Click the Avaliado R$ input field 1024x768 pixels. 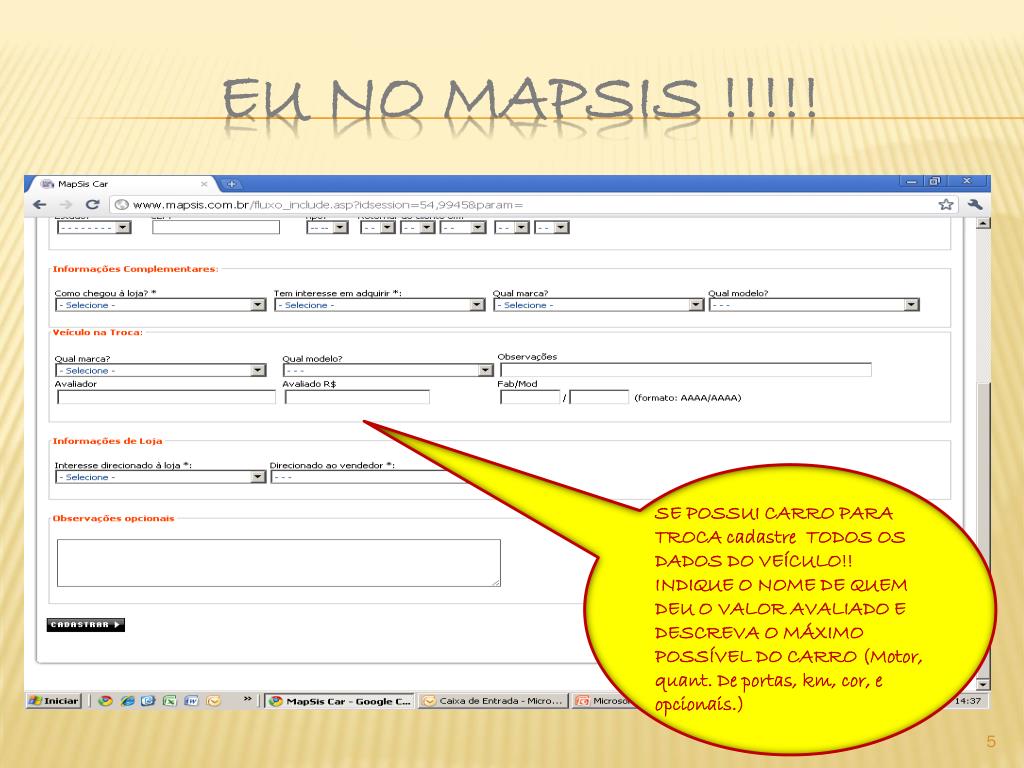[x=357, y=397]
